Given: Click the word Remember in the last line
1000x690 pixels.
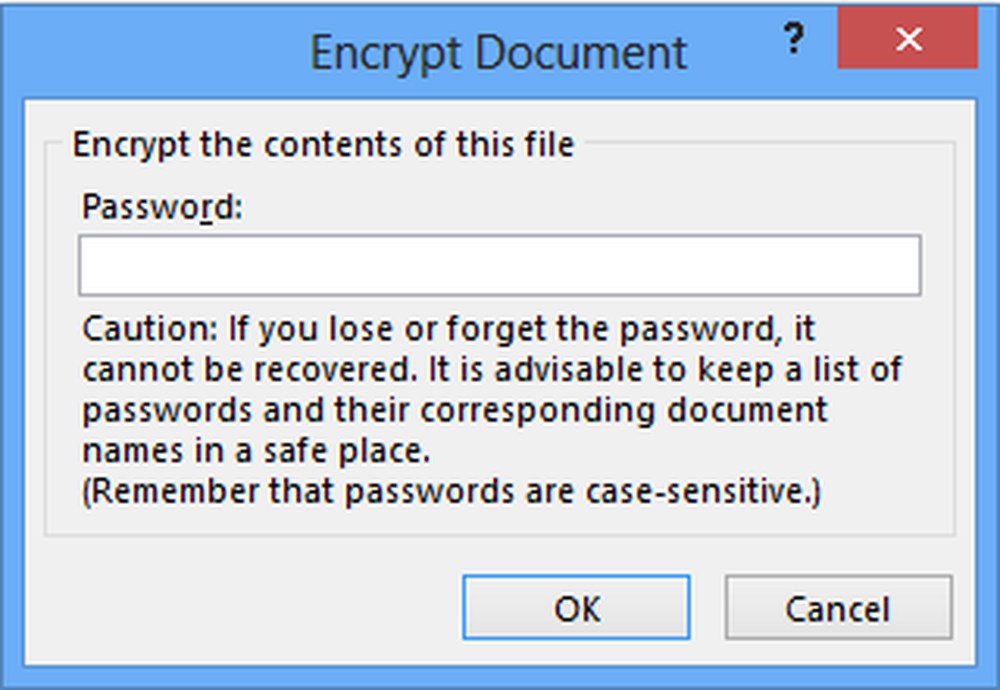Looking at the screenshot, I should click(164, 493).
